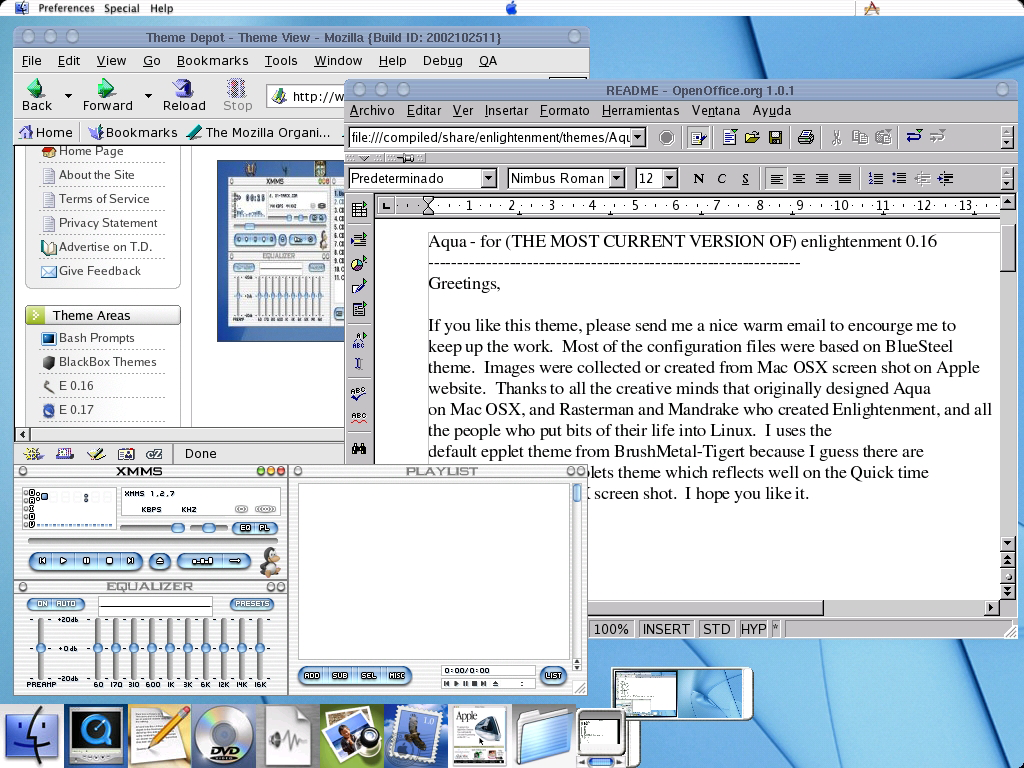The image size is (1024, 768).
Task: Open the Bookmarks menu in Mozilla
Action: (212, 61)
